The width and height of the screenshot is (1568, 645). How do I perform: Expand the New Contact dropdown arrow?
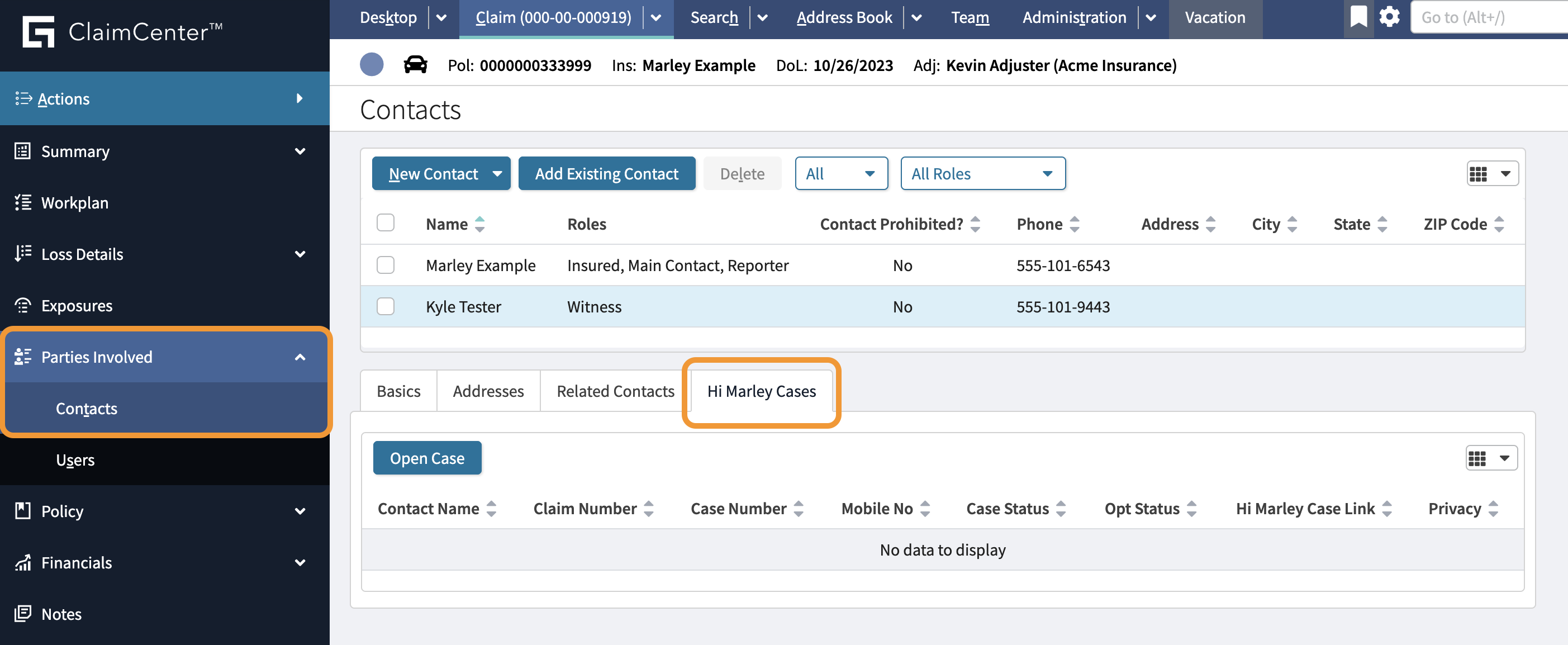coord(498,173)
